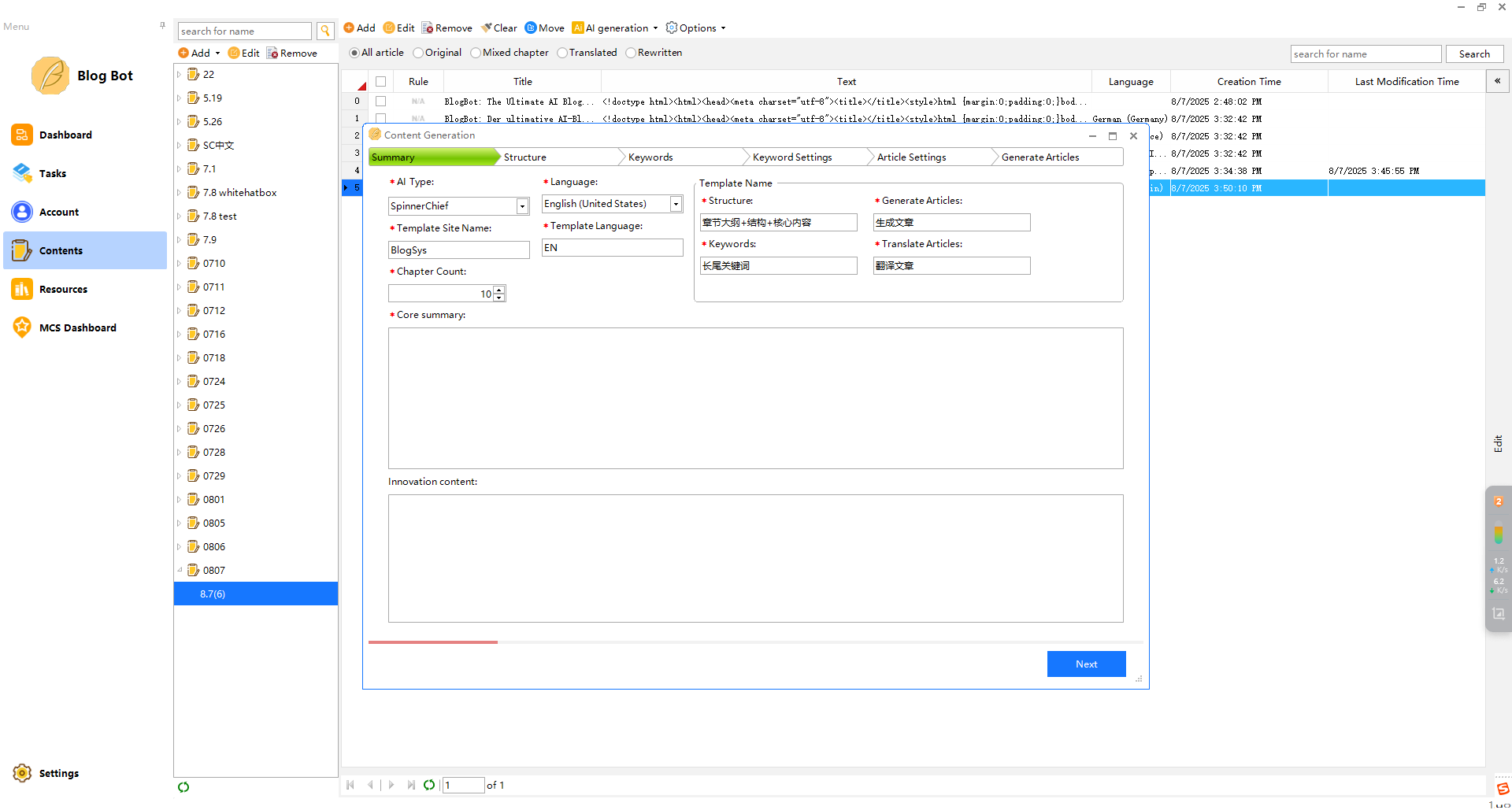Select the Original radio button
This screenshot has height=810, width=1512.
tap(418, 53)
